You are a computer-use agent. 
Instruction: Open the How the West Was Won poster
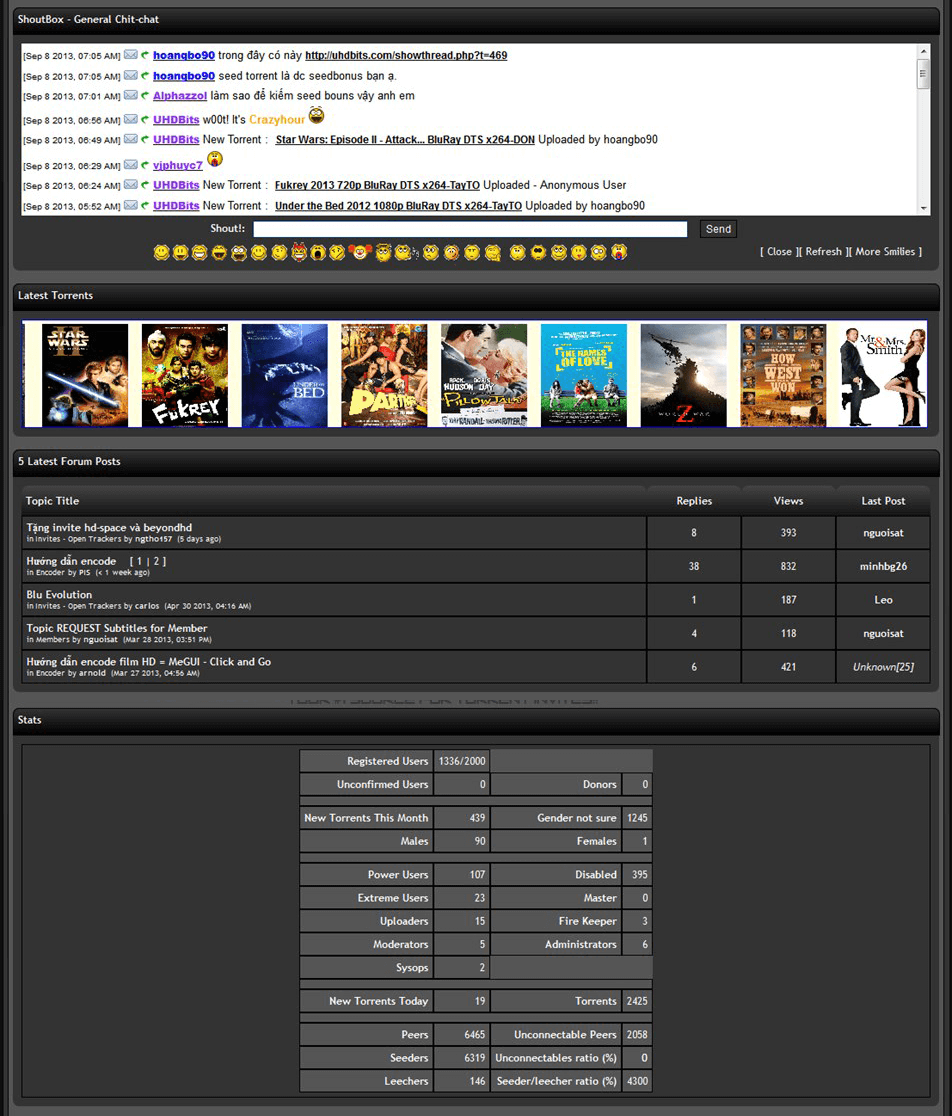point(783,375)
